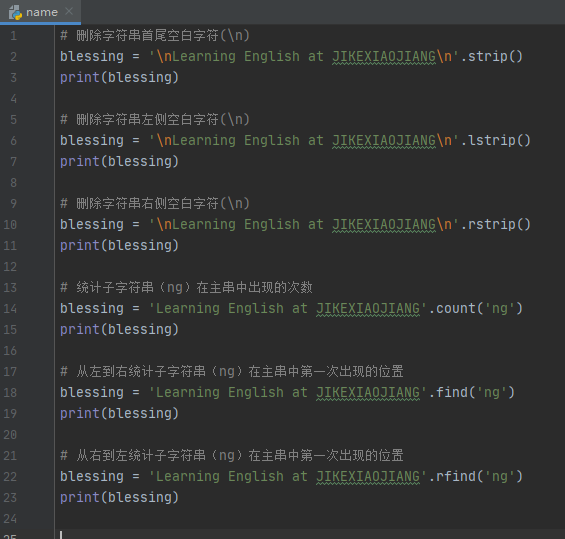Click the Python file icon on name tab
The image size is (565, 539).
pyautogui.click(x=15, y=12)
